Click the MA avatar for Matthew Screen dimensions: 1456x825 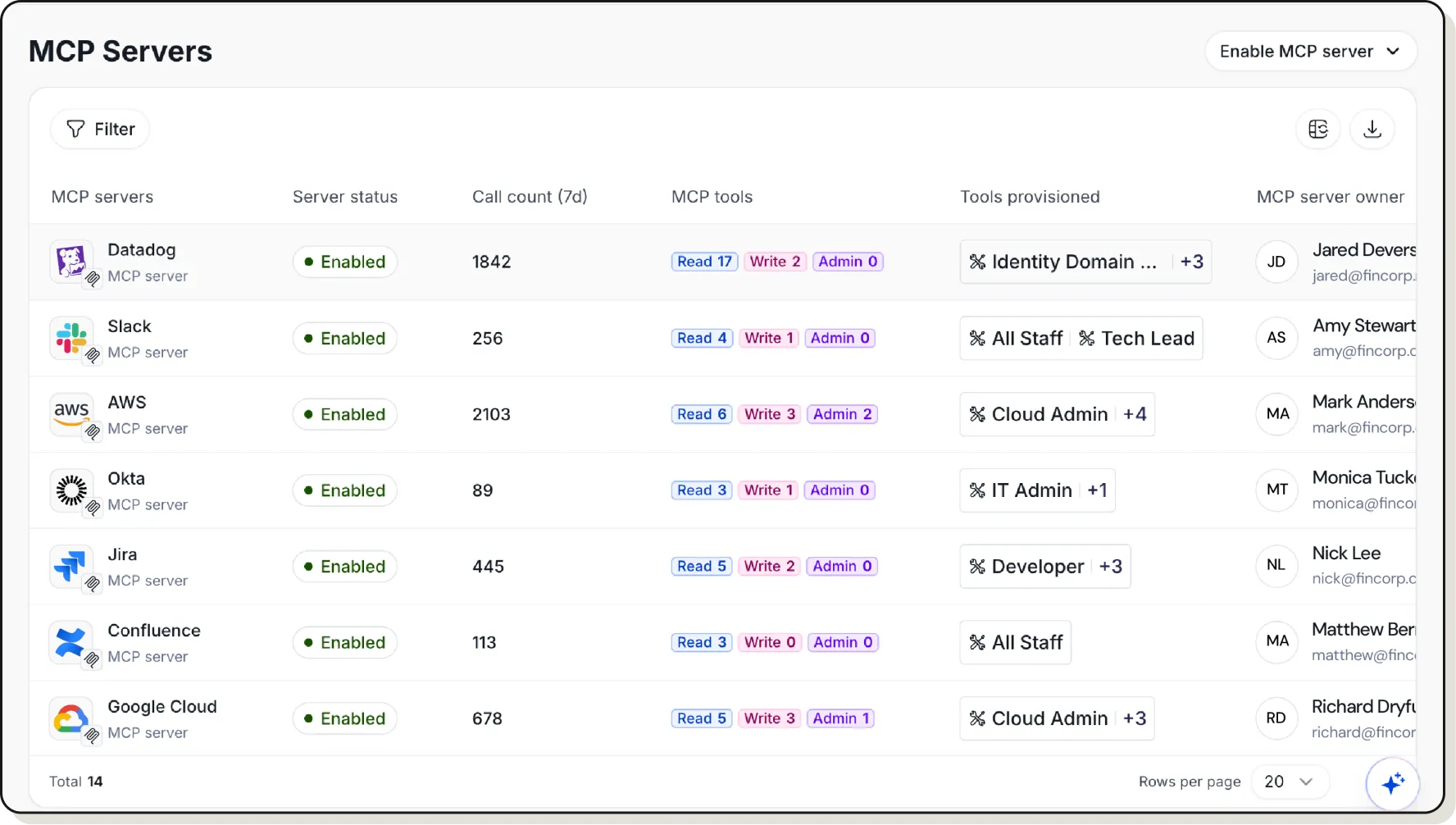(x=1276, y=640)
